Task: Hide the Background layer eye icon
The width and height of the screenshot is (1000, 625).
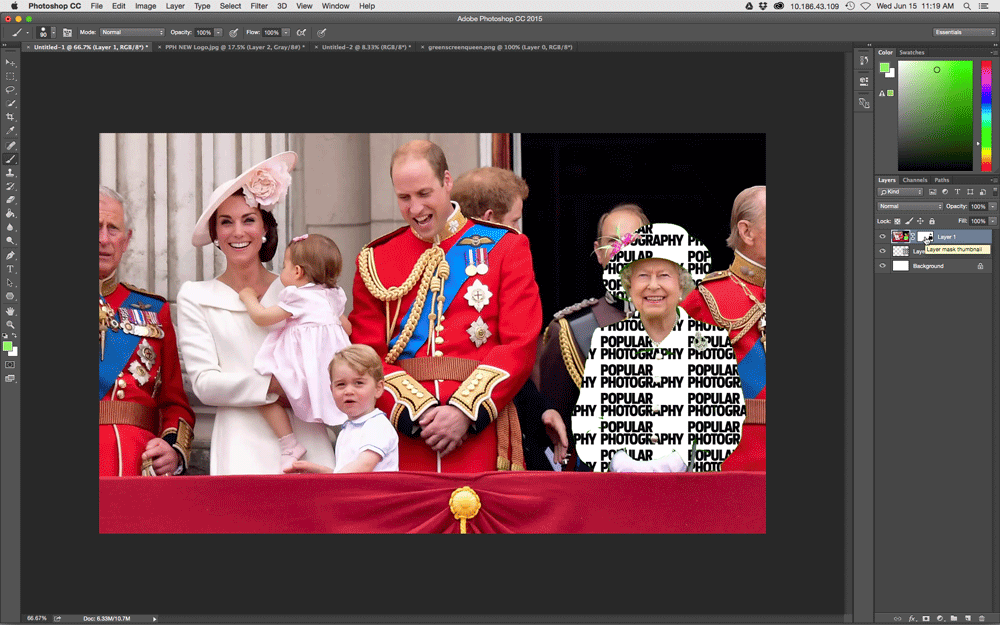Action: pos(883,266)
